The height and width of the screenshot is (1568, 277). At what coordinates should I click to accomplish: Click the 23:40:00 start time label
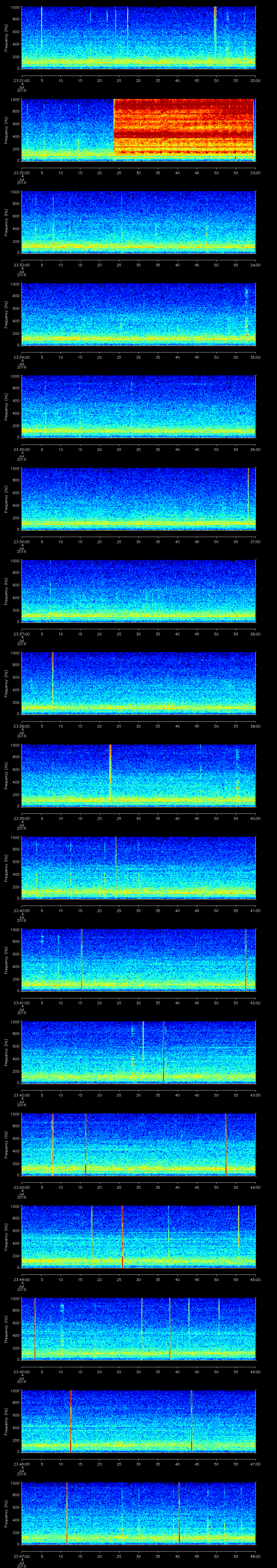point(21,910)
